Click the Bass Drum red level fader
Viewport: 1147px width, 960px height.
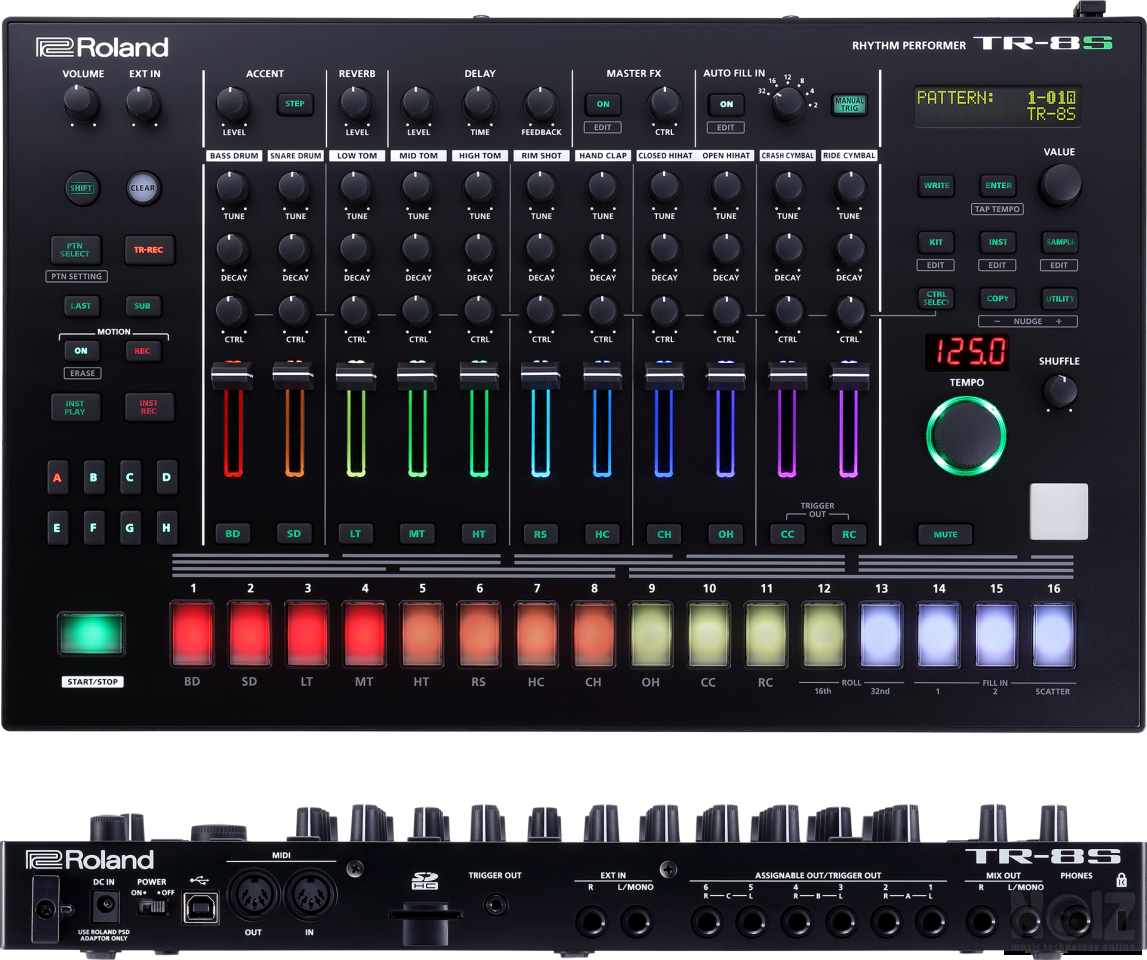click(232, 376)
